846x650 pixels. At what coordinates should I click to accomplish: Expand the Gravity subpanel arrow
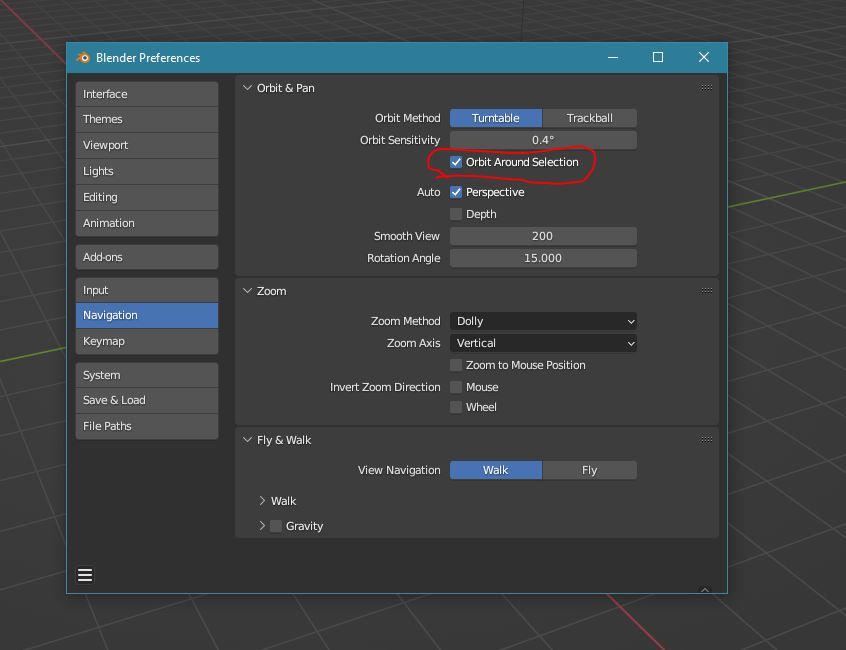(x=262, y=526)
